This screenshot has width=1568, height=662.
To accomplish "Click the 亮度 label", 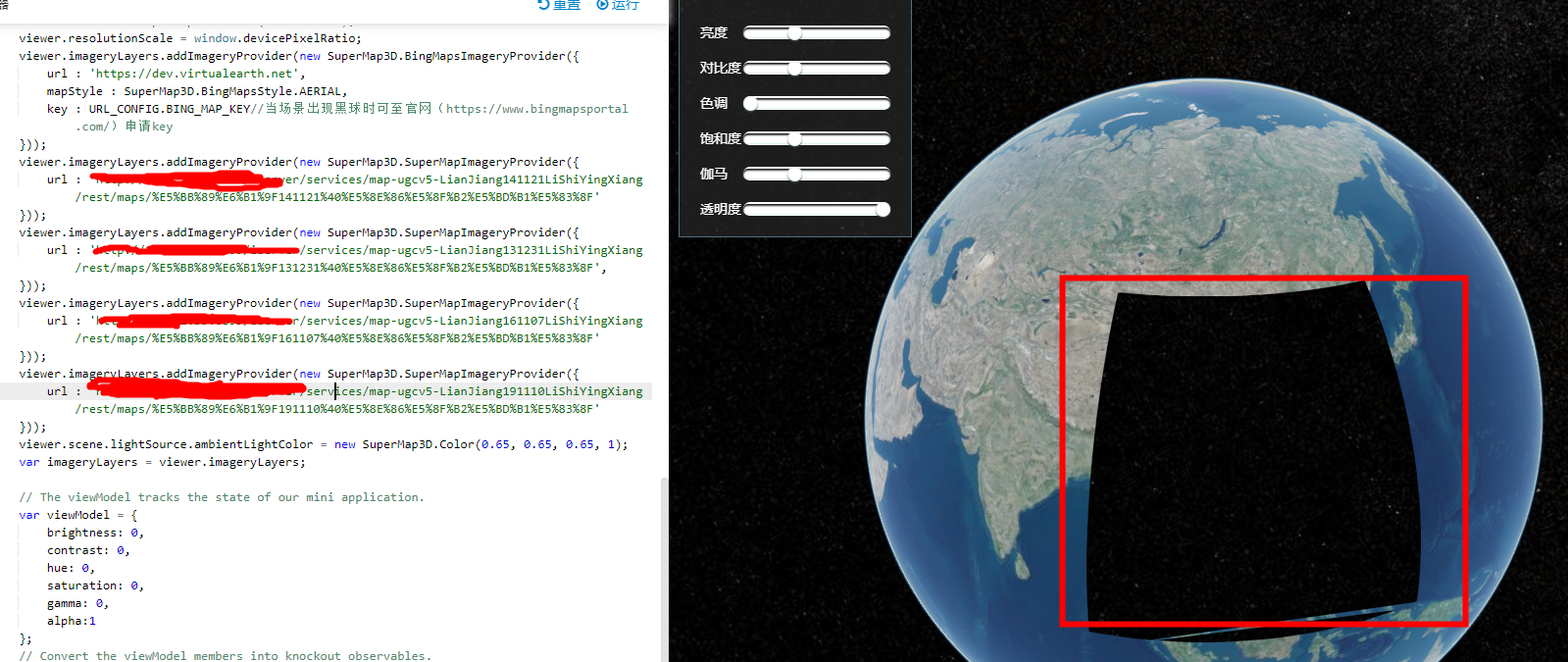I will coord(714,32).
